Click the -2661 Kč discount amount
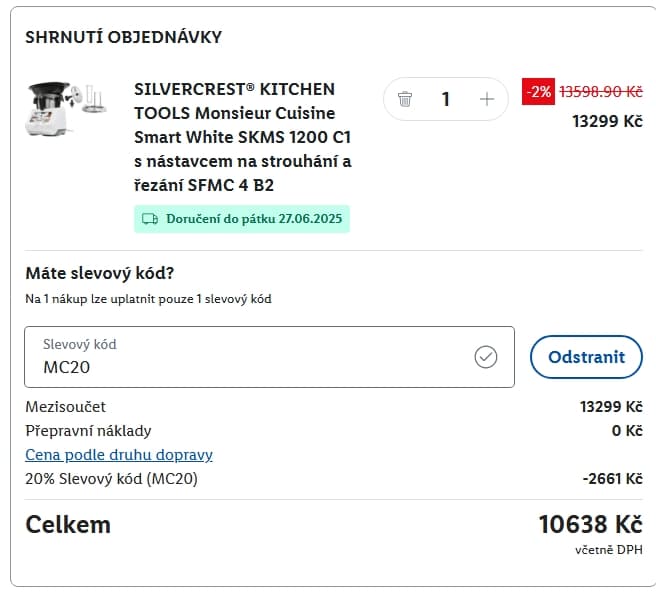Screen dimensions: 656x613 612,479
